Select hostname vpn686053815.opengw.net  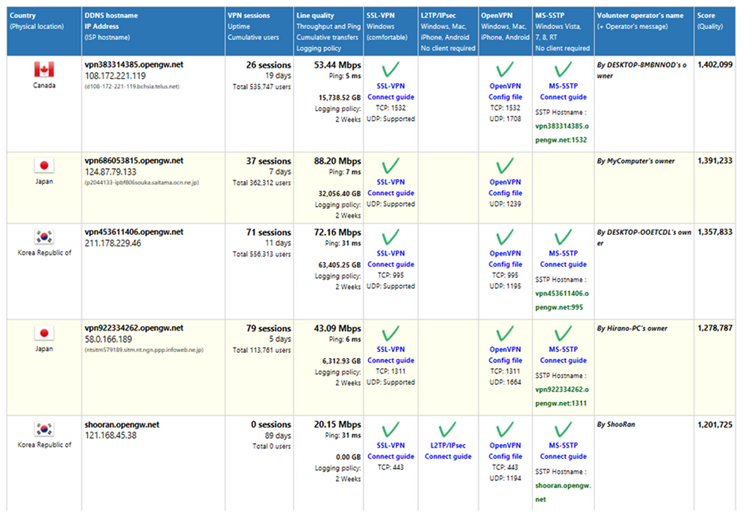pyautogui.click(x=134, y=161)
